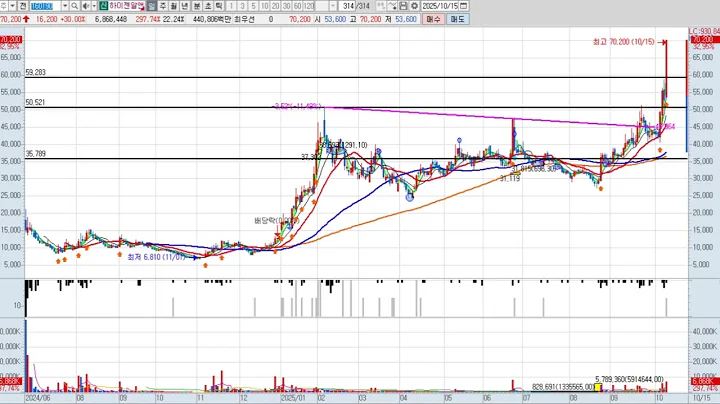Click the yellow volume highlight marker
This screenshot has width=720, height=404.
tap(598, 387)
